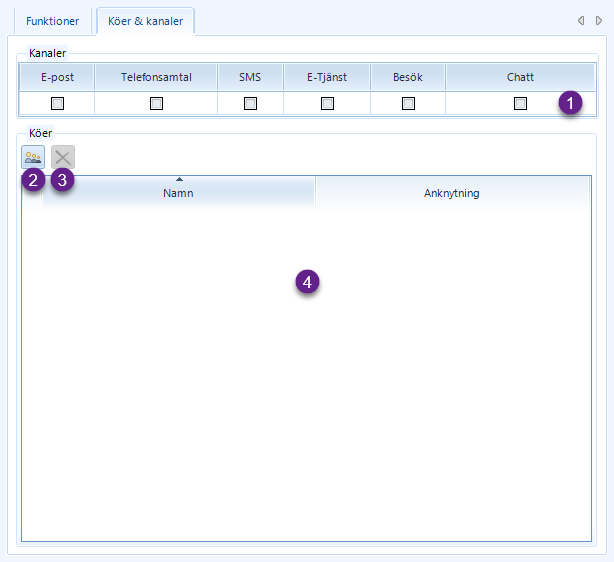Click the right tab scroll arrow
This screenshot has height=562, width=614.
coord(599,21)
